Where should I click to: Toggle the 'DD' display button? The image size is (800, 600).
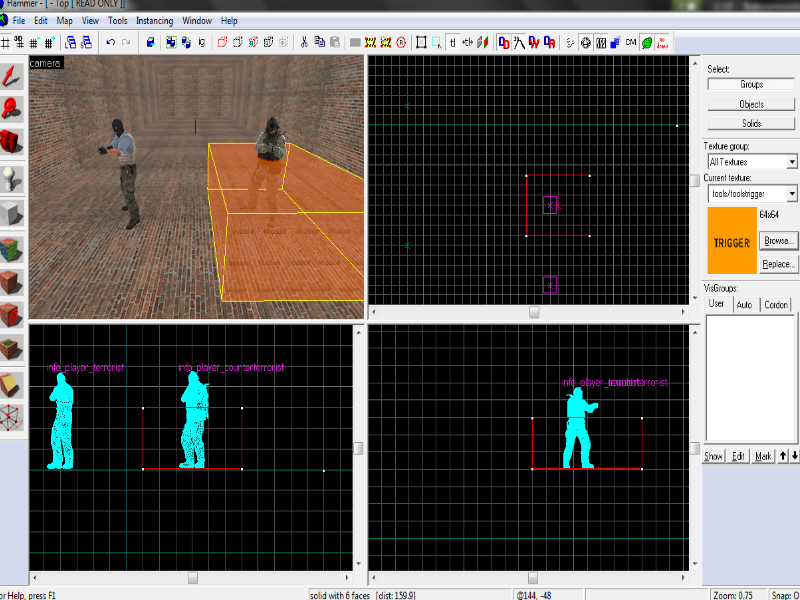(504, 42)
